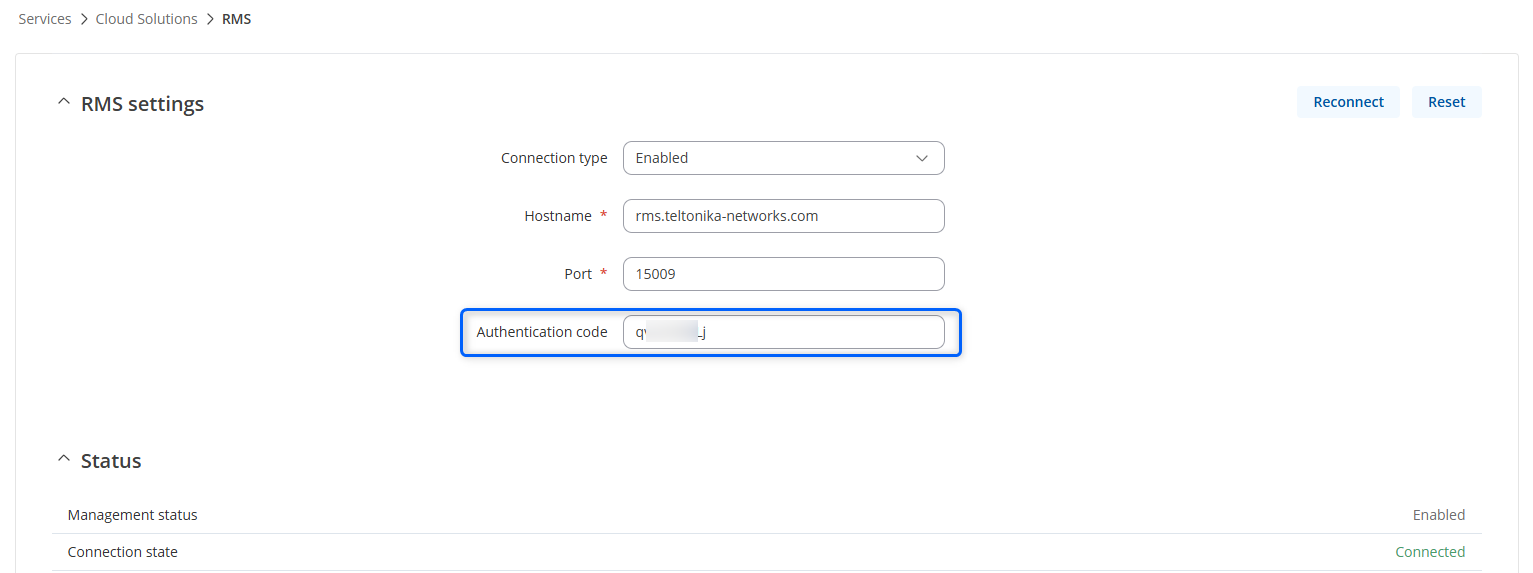Go to Services in the breadcrumb
Screen dimensions: 1533x573
click(45, 19)
